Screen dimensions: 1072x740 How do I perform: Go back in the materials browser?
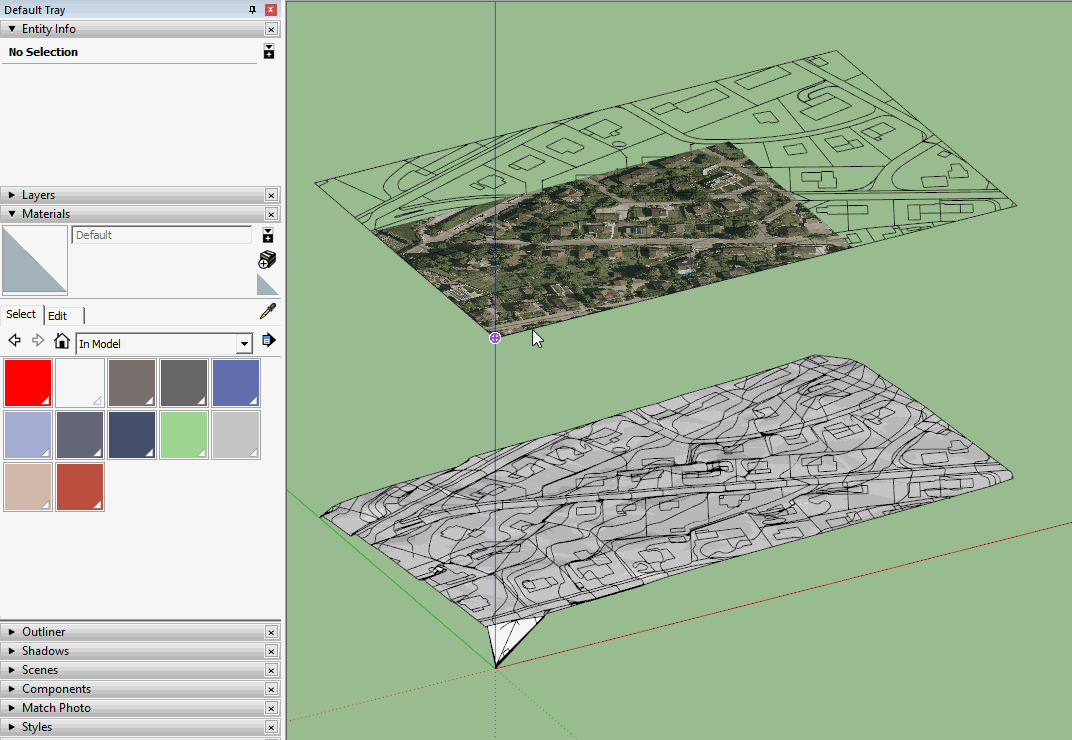coord(14,341)
